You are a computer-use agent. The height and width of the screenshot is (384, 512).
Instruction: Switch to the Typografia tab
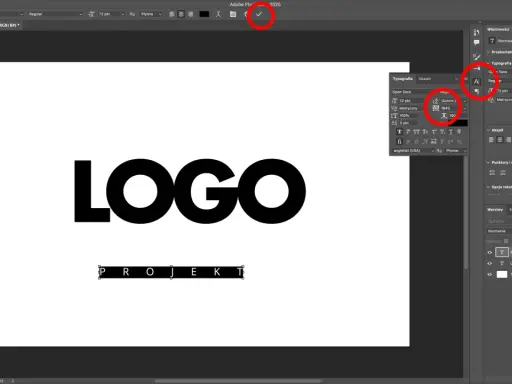402,79
